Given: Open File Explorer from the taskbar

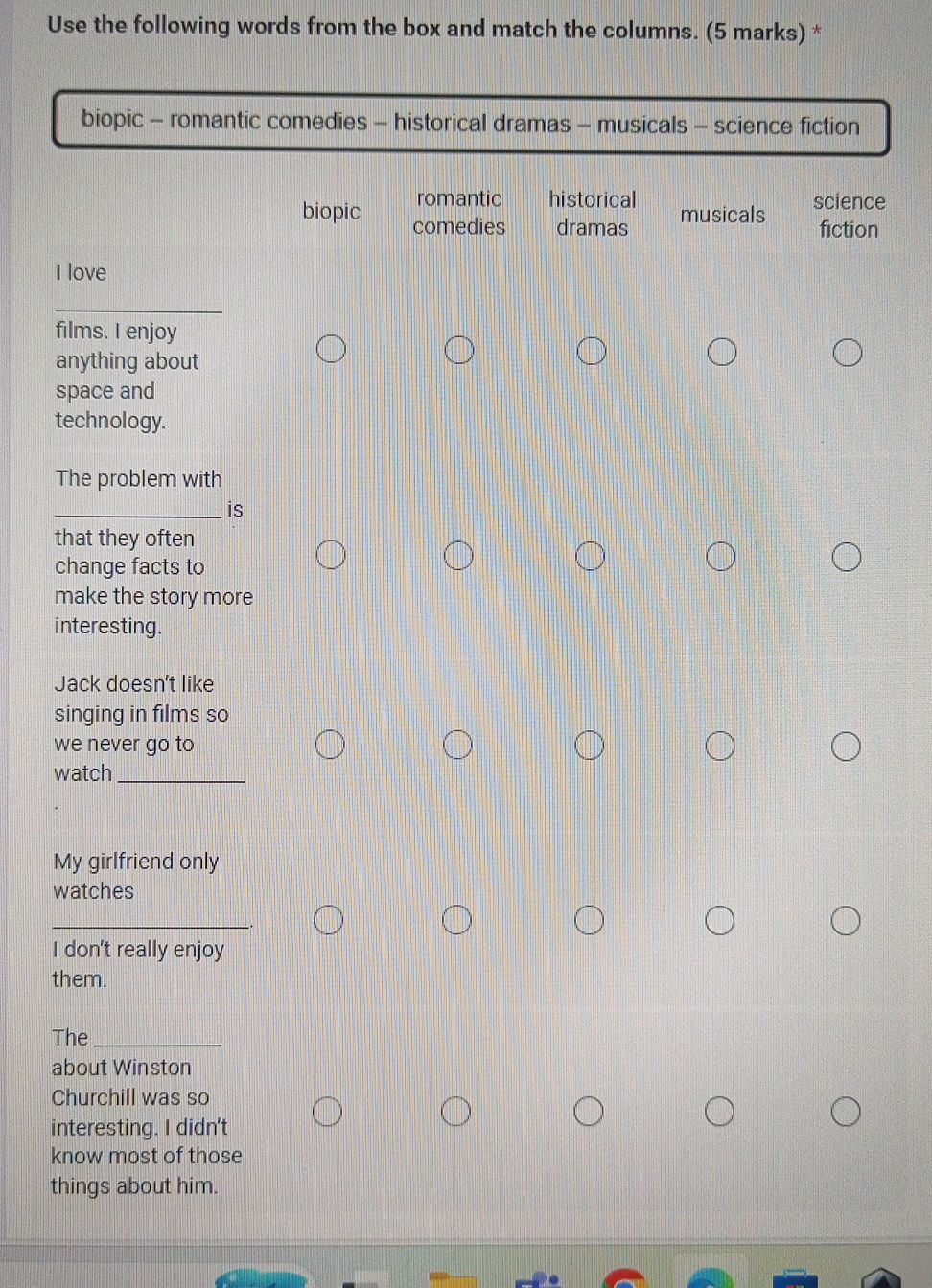Looking at the screenshot, I should coord(453,1280).
